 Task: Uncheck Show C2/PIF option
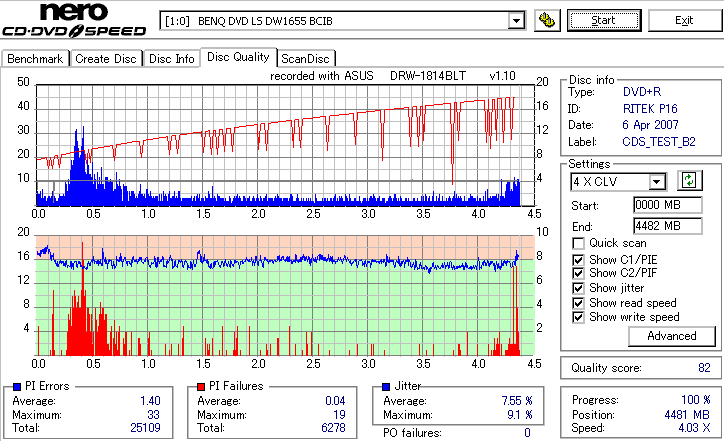click(x=578, y=273)
